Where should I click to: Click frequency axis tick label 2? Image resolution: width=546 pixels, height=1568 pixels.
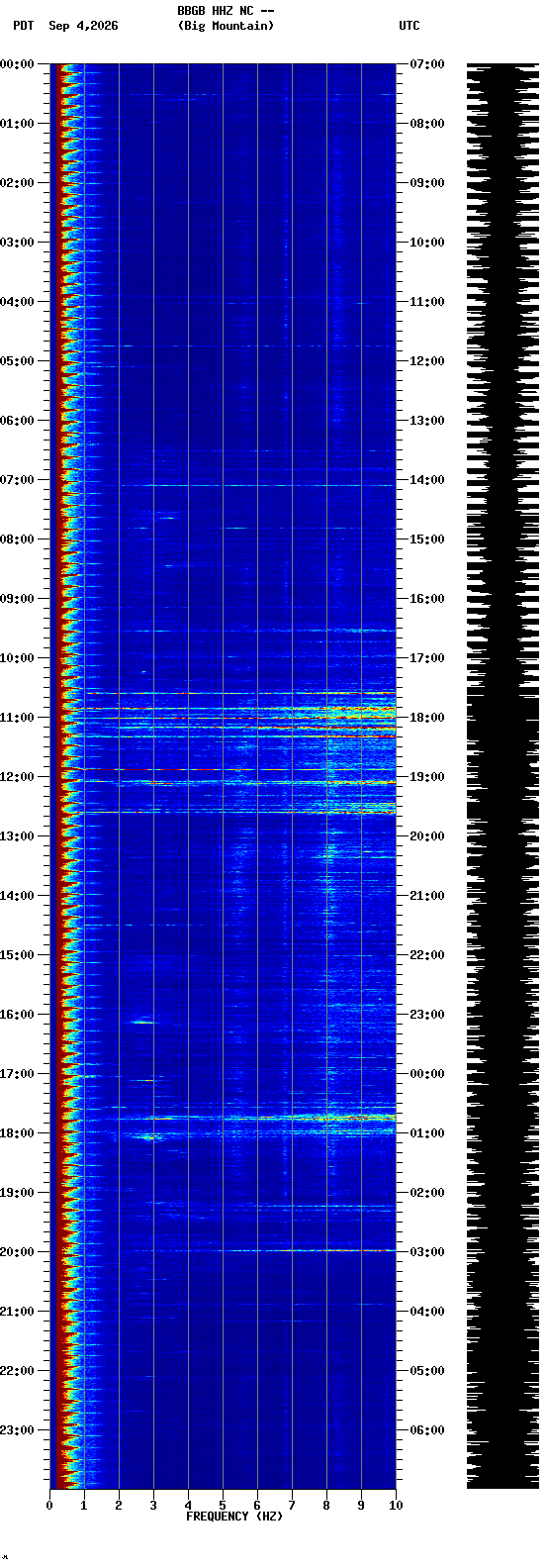coord(119,1506)
